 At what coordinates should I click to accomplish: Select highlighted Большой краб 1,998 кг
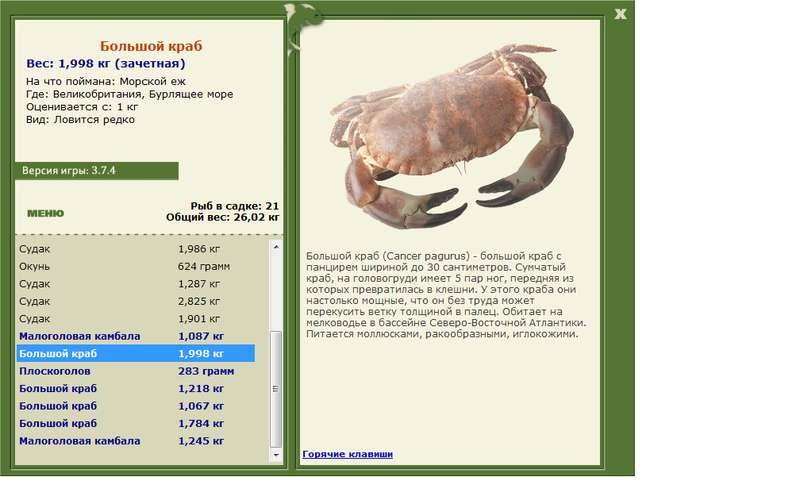click(x=136, y=354)
